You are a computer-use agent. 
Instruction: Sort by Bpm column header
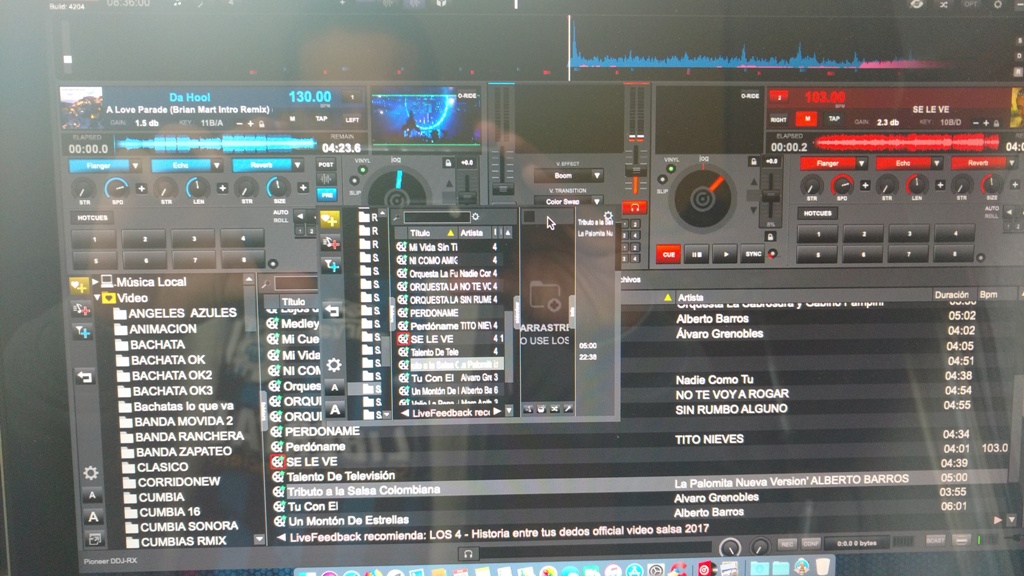(x=988, y=295)
